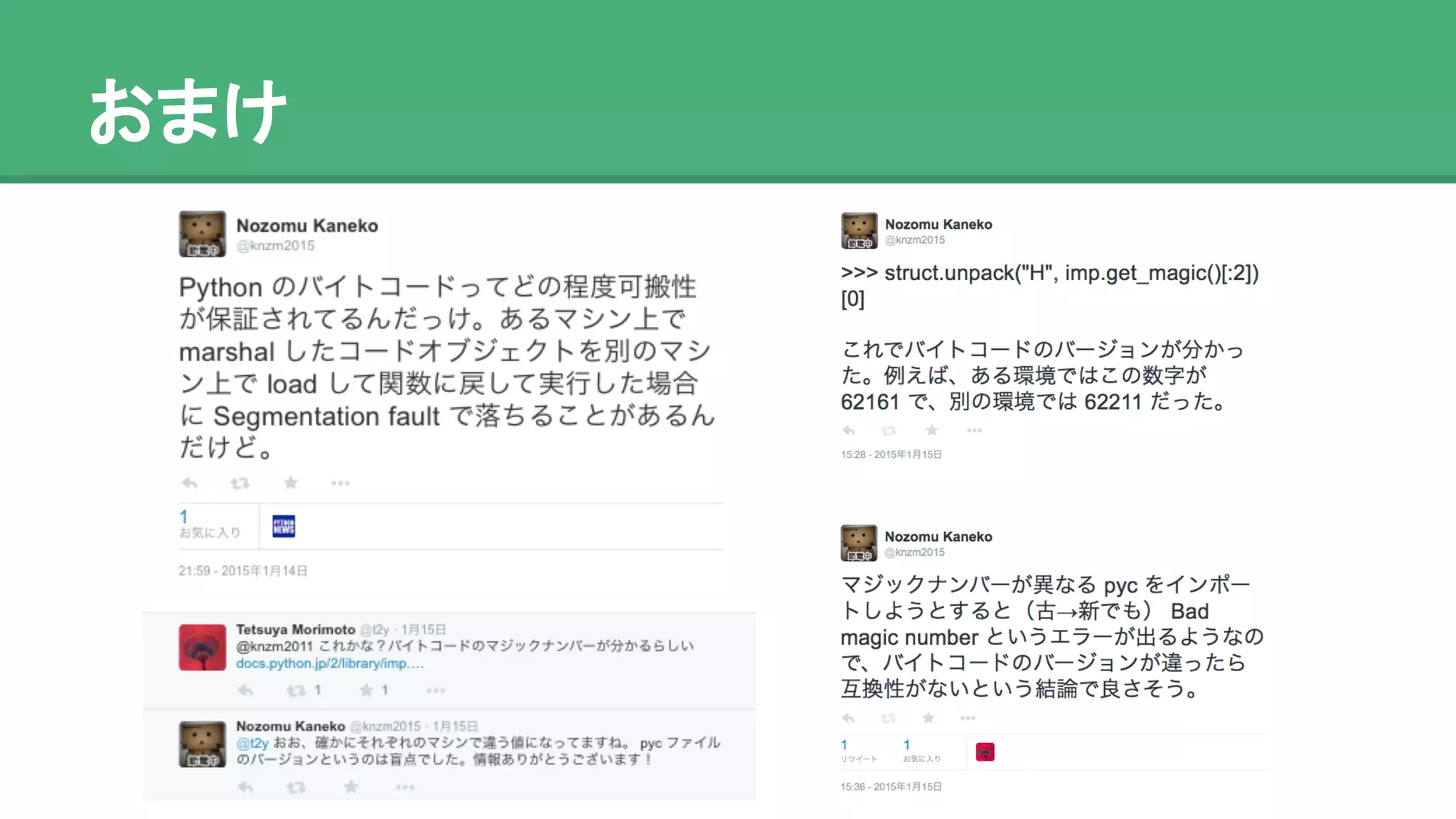Click Nozomu Kaneko name on struct.unpack tweet
Viewport: 1456px width, 819px height.
tap(938, 225)
